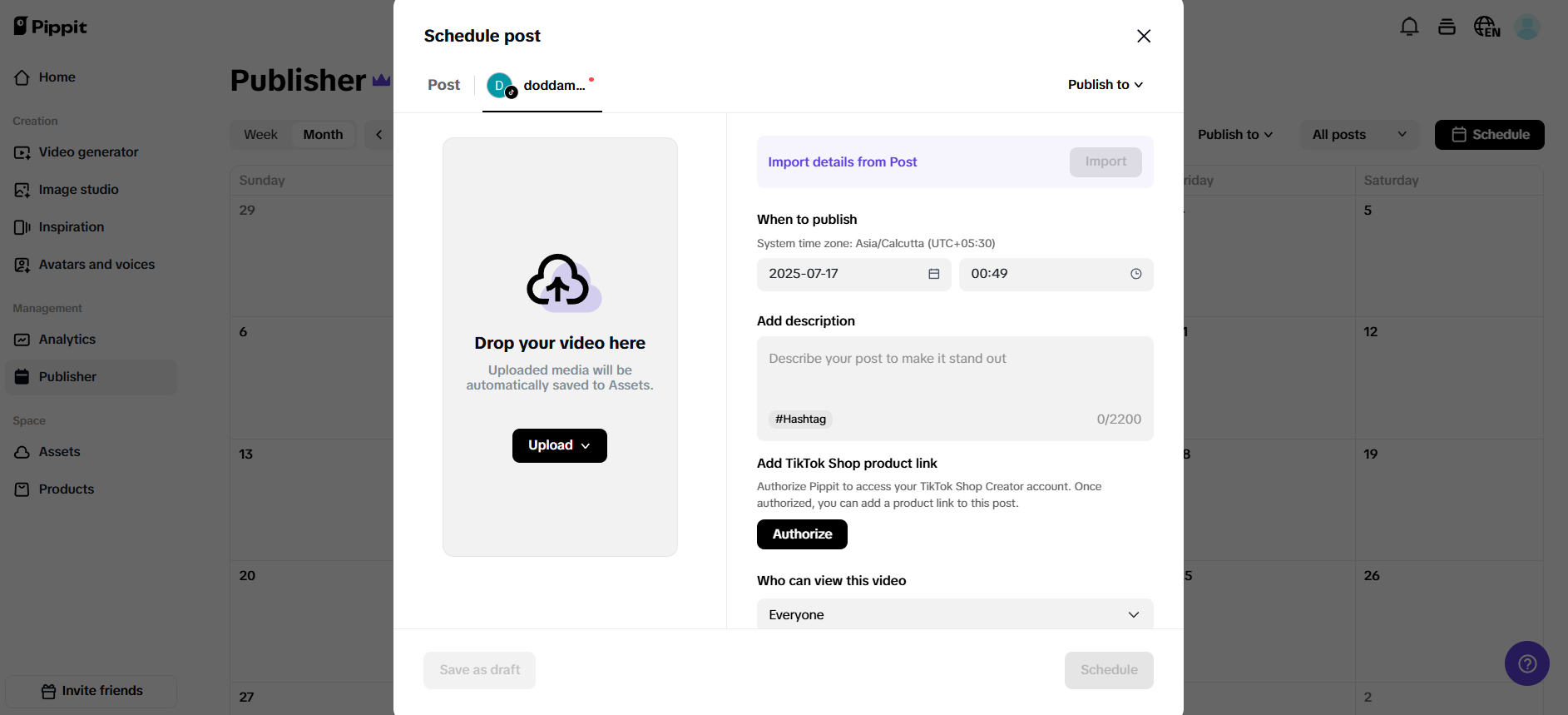Open the user profile avatar
Viewport: 1568px width, 715px height.
coord(1526,27)
